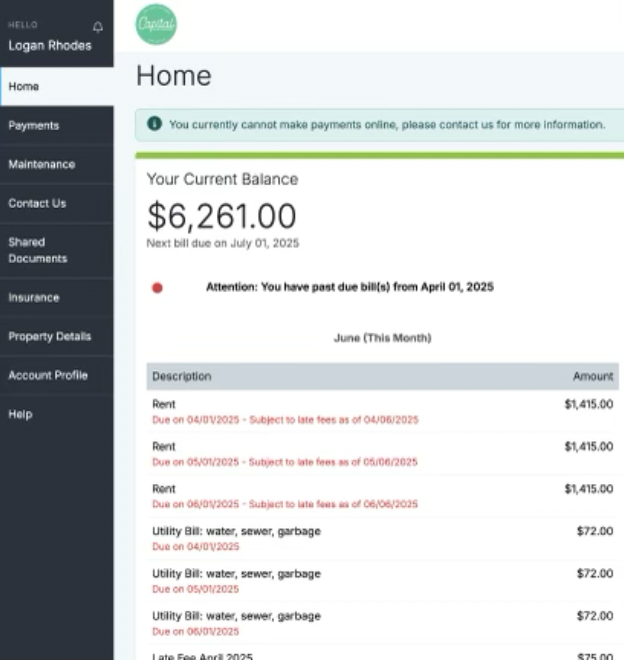This screenshot has height=660, width=624.
Task: Click the info icon in payment notice
Action: [x=154, y=125]
